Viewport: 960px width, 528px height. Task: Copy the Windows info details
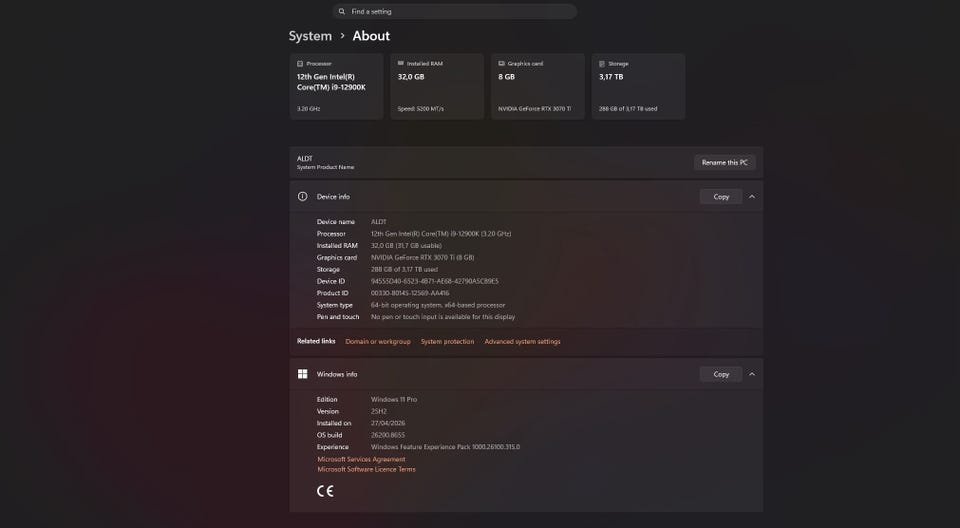721,374
